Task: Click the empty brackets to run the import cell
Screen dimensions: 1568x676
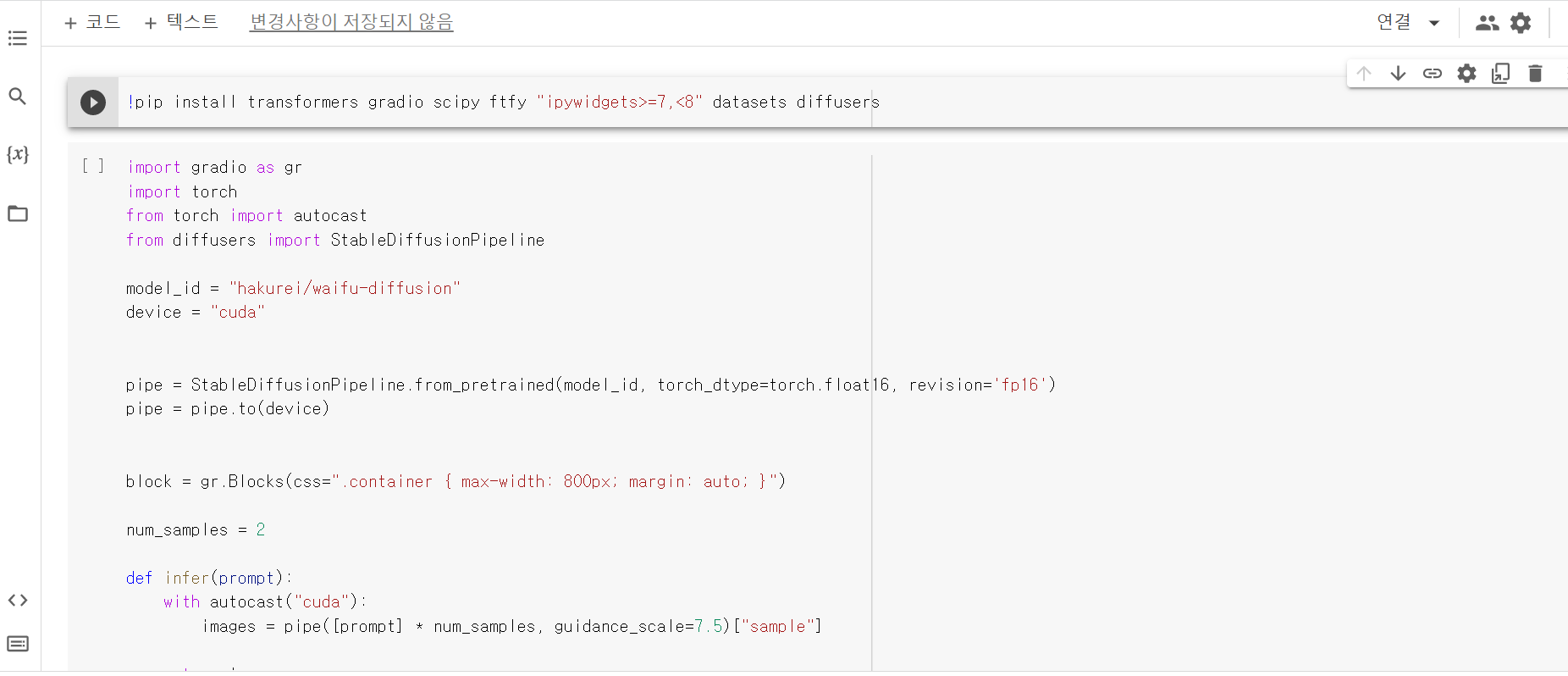Action: click(x=93, y=166)
